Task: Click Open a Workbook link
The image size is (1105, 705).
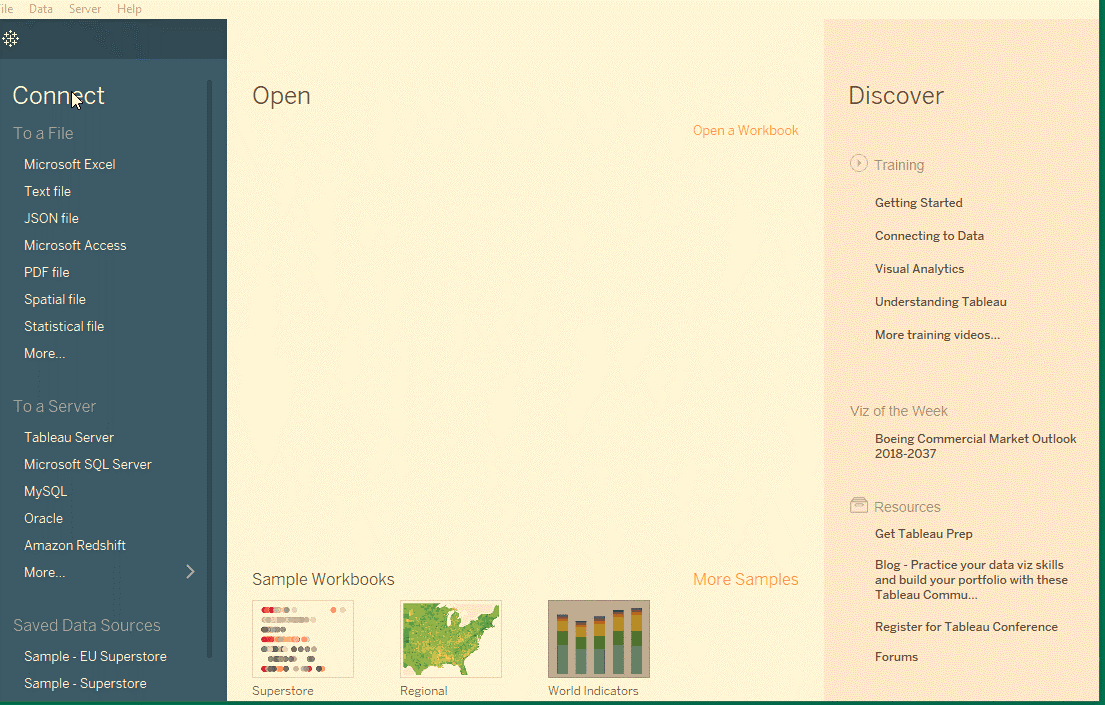Action: point(746,130)
